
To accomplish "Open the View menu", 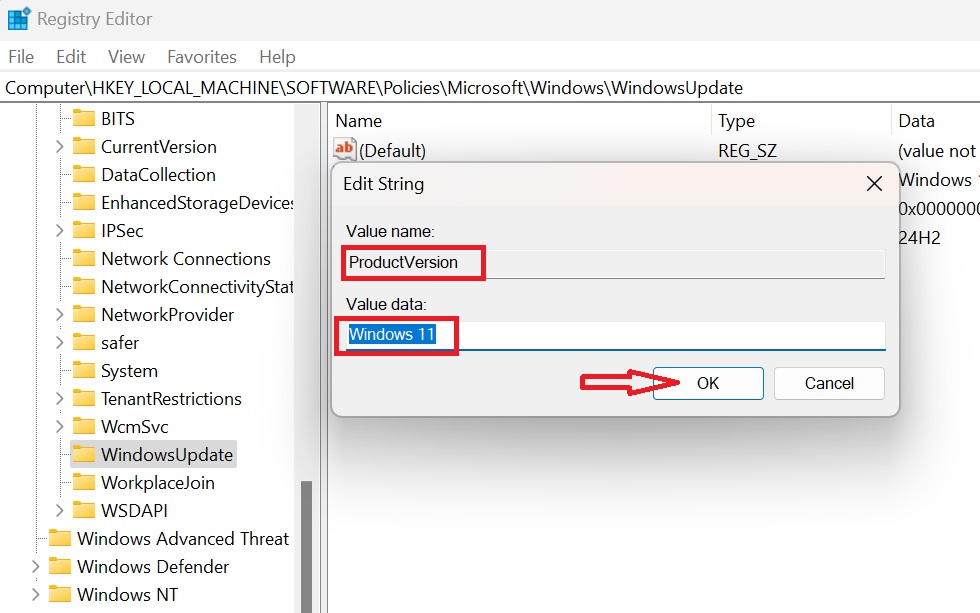I will coord(126,57).
